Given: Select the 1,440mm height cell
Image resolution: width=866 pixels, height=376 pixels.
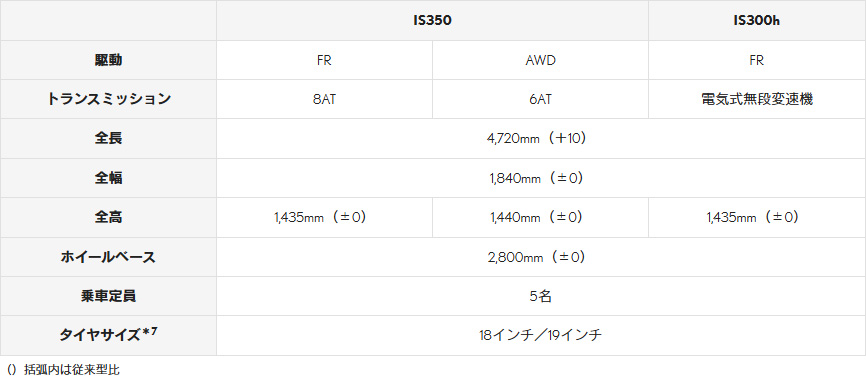Looking at the screenshot, I should coord(540,218).
